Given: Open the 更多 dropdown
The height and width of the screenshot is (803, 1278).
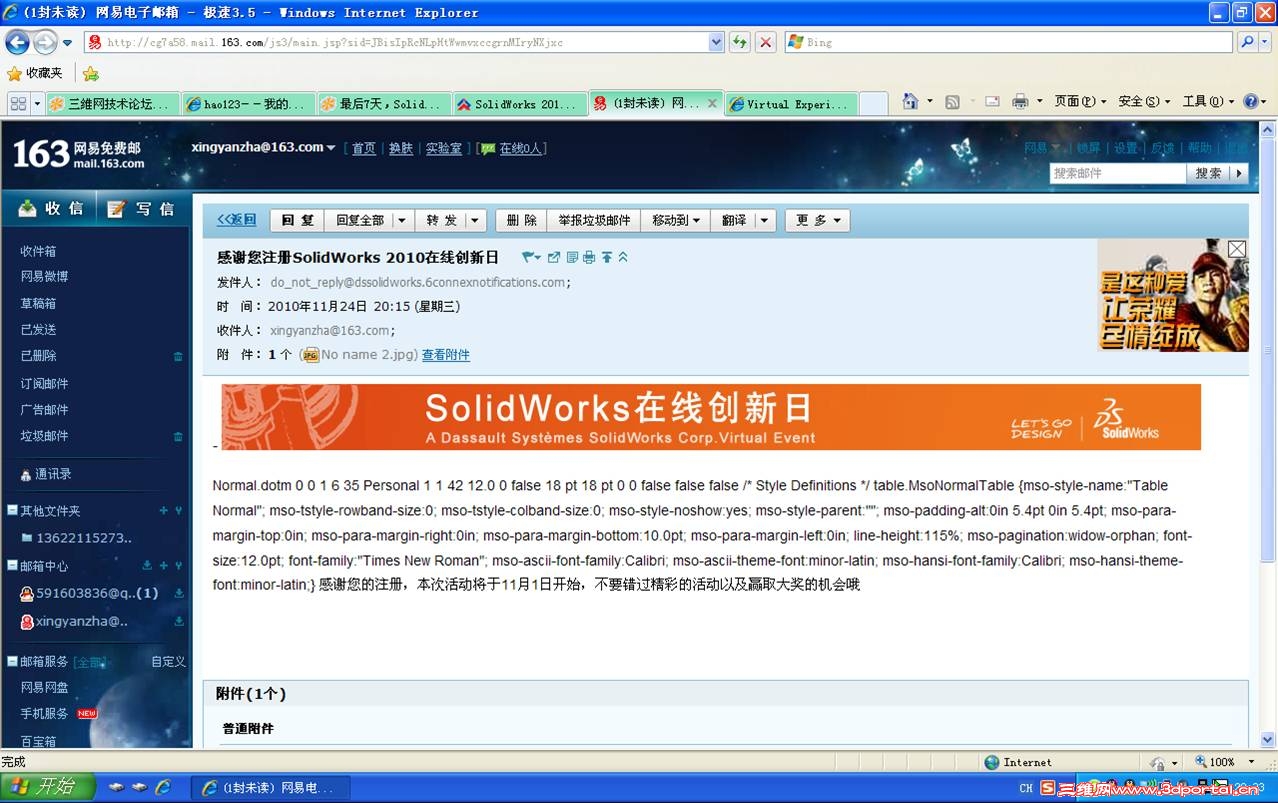Looking at the screenshot, I should coord(817,220).
